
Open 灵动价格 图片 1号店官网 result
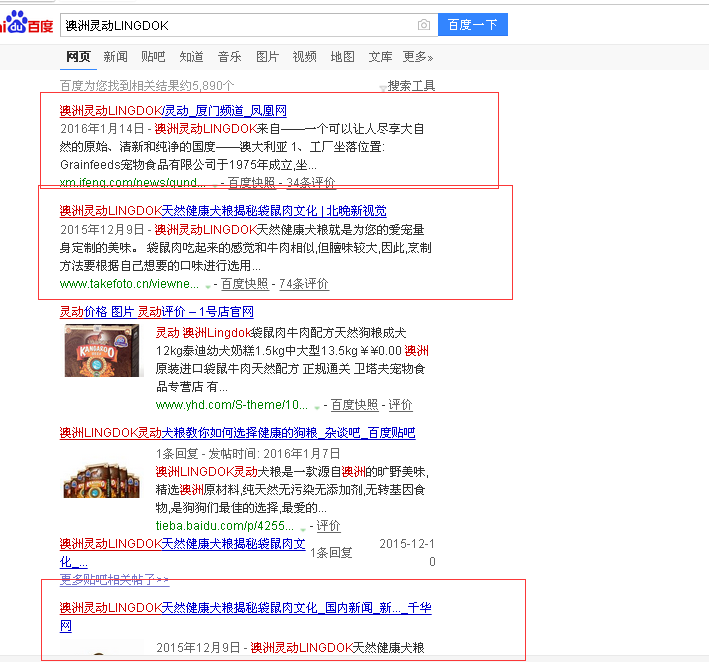tap(156, 312)
